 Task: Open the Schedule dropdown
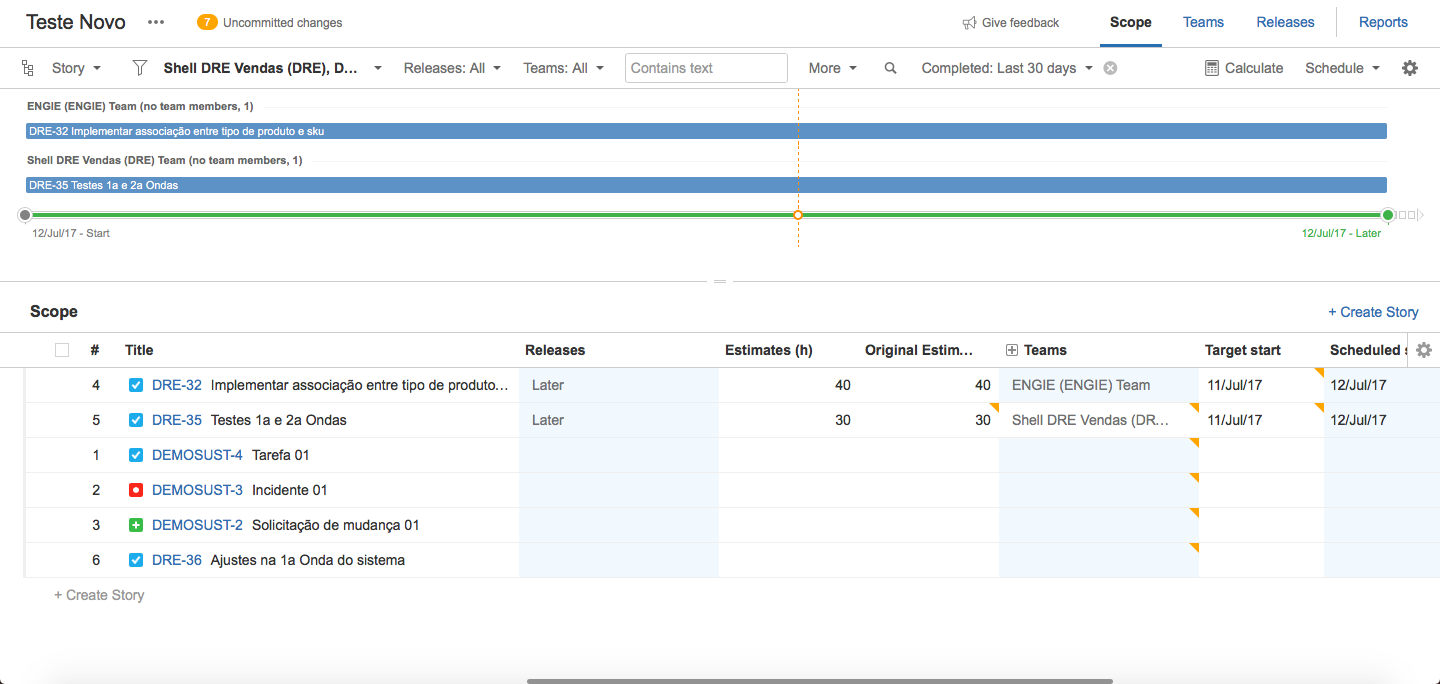tap(1342, 68)
